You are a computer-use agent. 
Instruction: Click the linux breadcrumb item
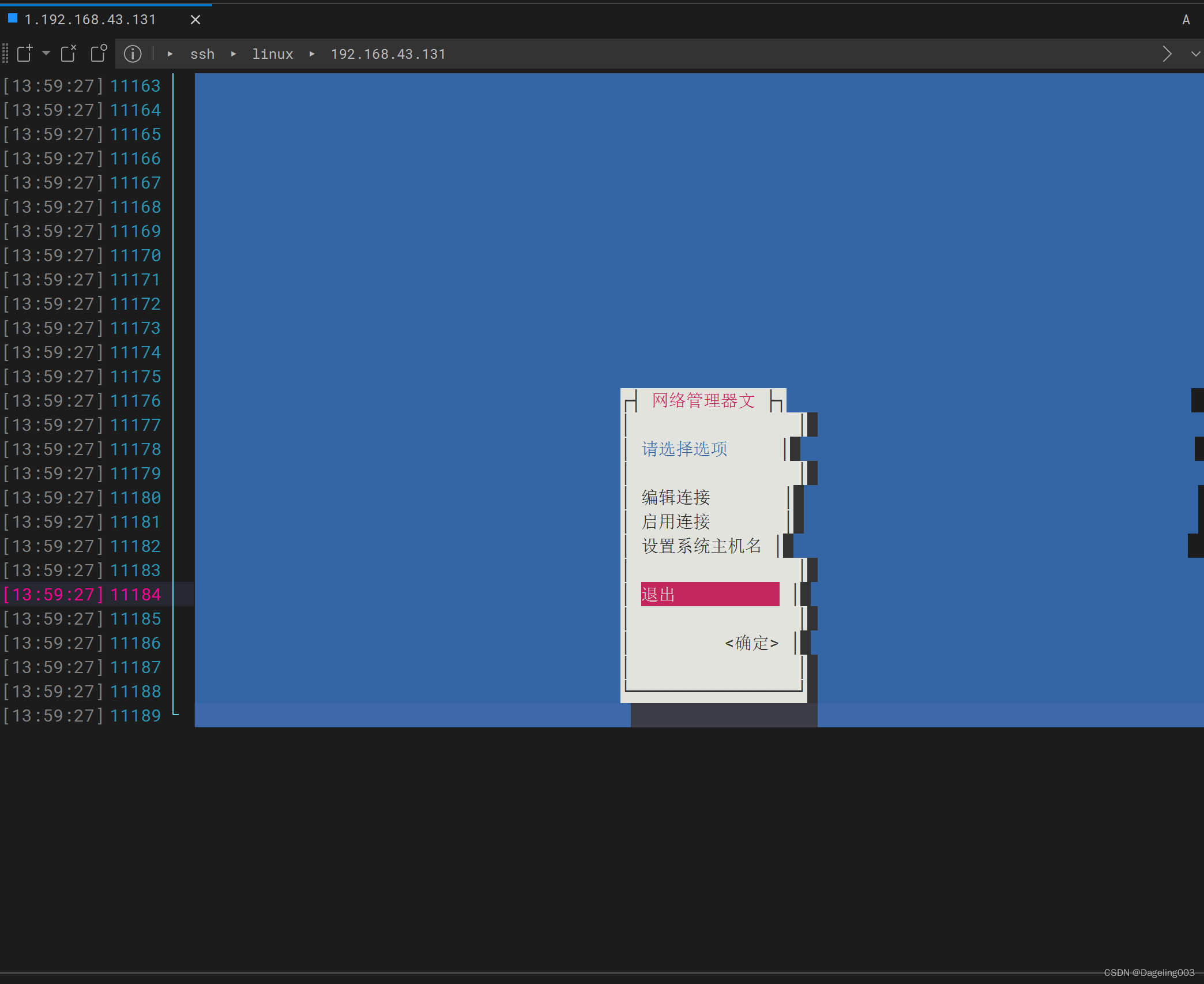(x=272, y=54)
